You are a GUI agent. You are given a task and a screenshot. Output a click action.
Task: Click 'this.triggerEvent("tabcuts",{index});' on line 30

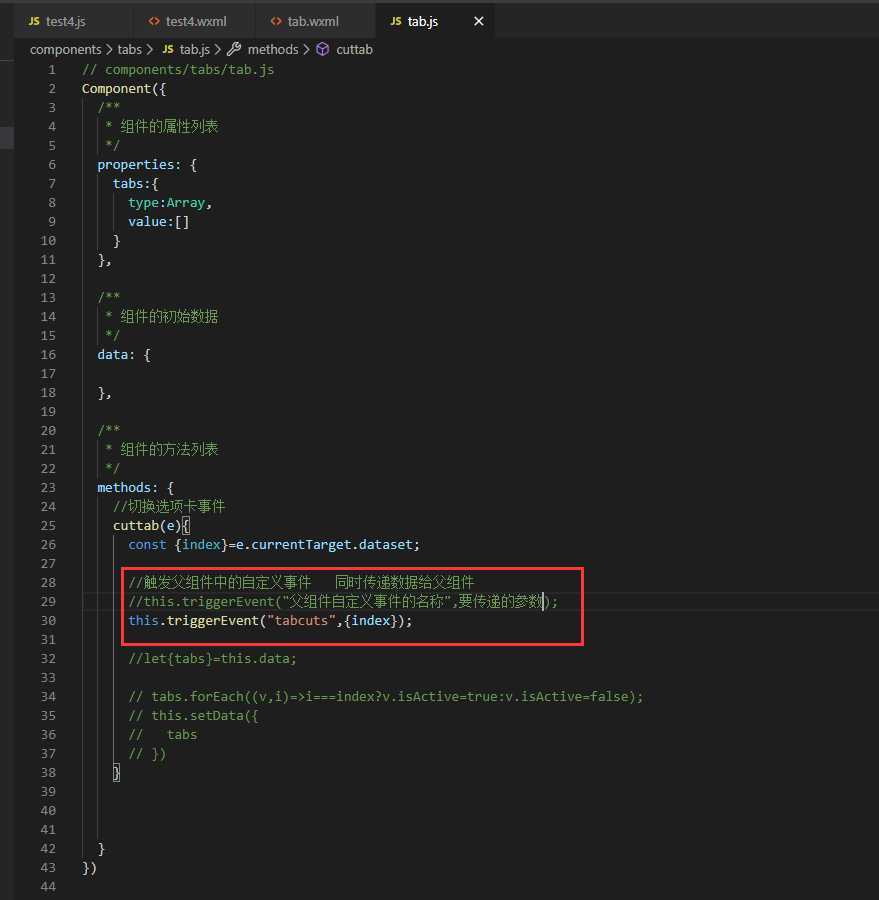coord(270,620)
